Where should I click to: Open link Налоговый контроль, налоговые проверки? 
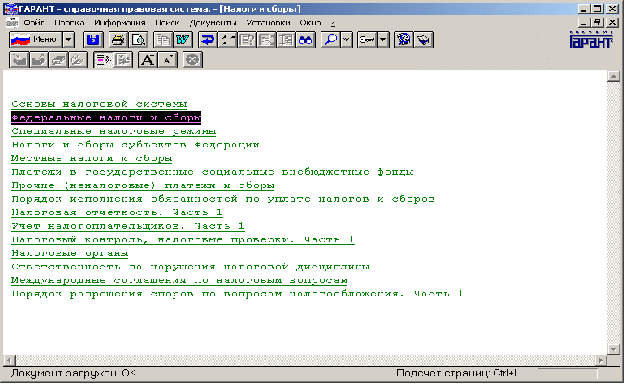183,240
